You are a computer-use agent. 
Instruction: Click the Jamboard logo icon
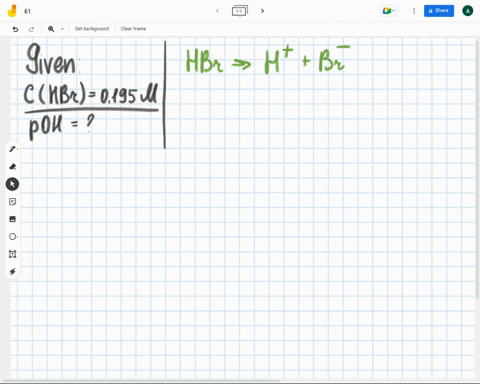12,11
